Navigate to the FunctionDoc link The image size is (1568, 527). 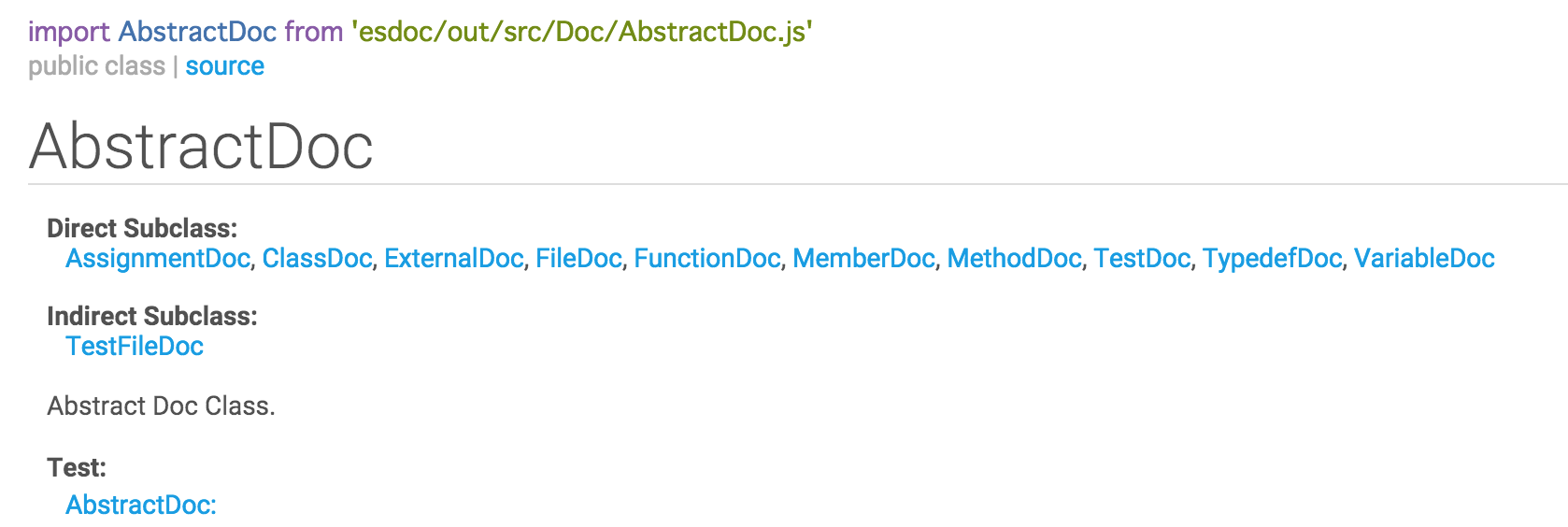pos(707,259)
